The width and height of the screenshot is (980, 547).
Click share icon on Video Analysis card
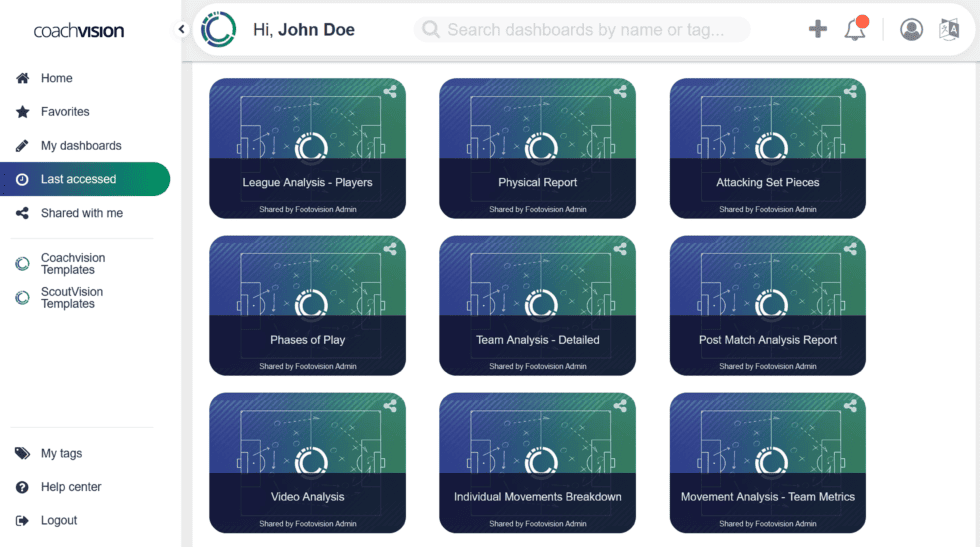[x=390, y=406]
